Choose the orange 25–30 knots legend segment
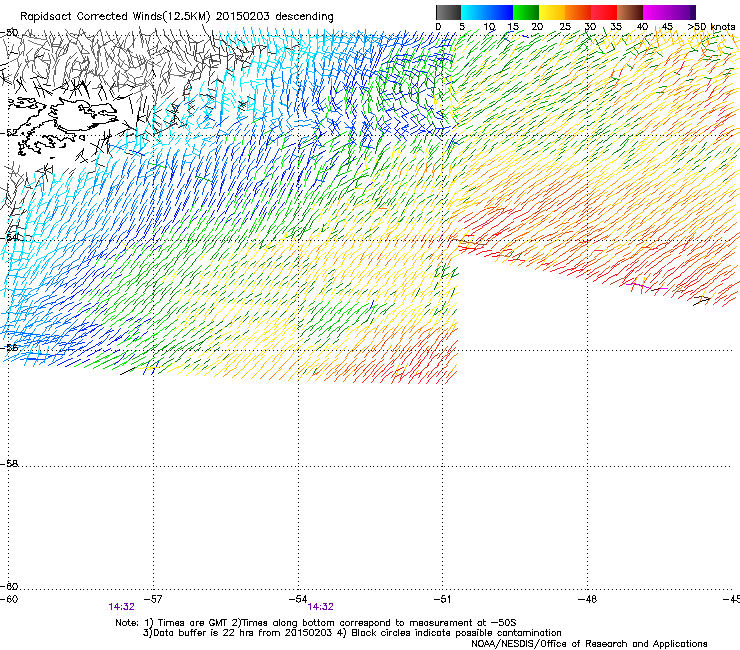 pos(578,12)
